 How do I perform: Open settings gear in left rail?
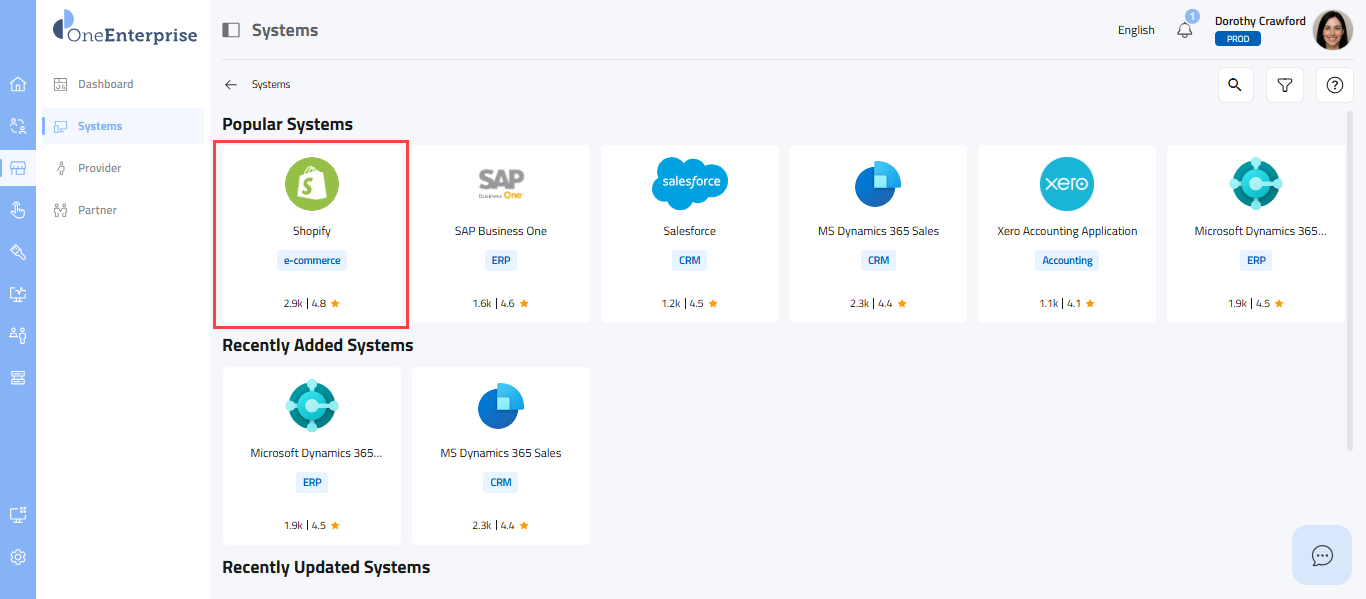point(18,557)
